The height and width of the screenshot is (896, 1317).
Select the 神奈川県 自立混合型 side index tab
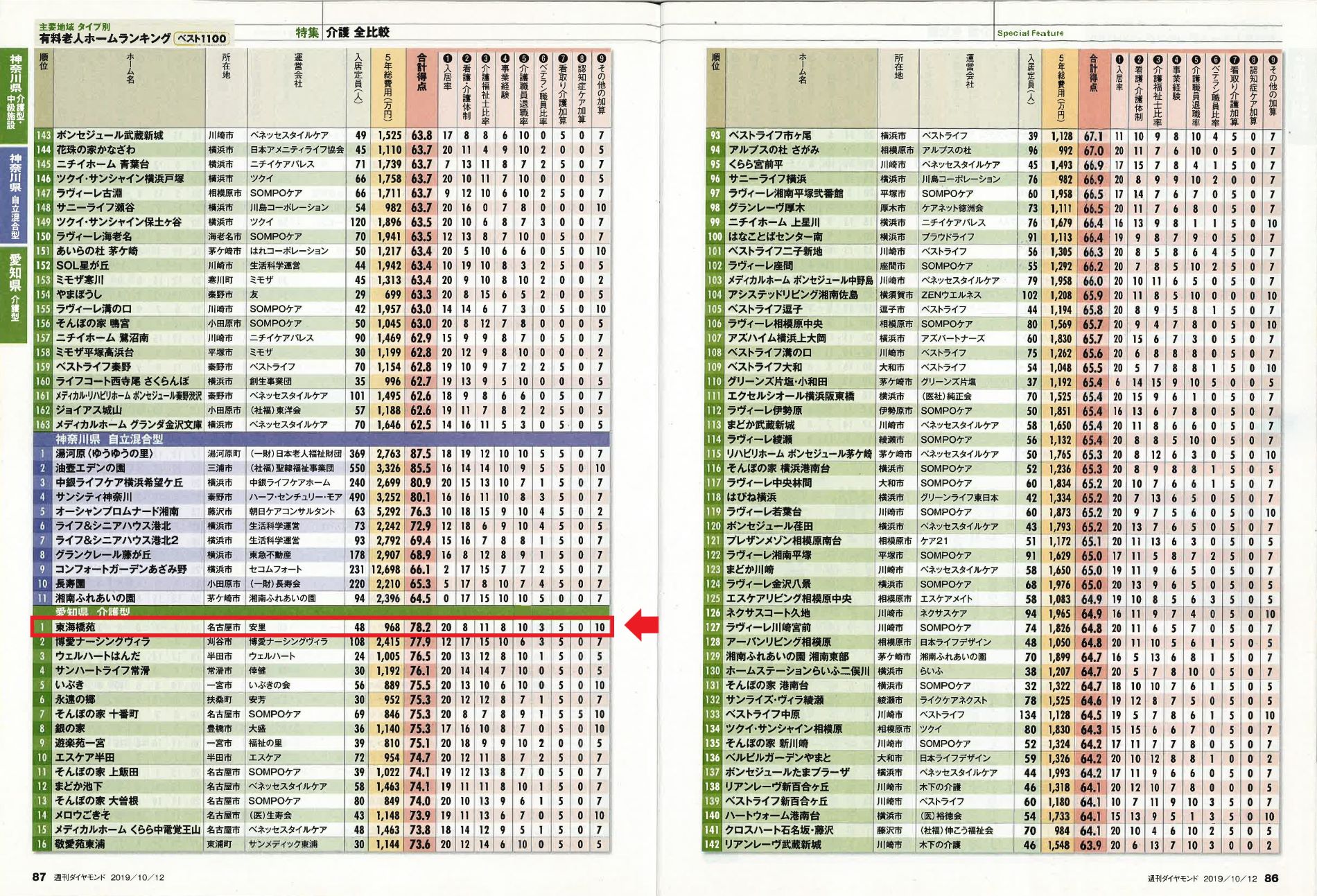click(x=15, y=195)
